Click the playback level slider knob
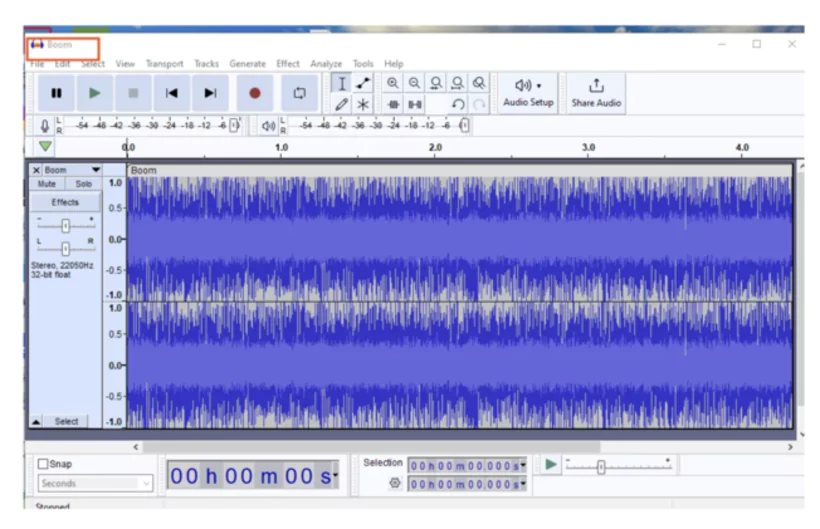 (464, 125)
